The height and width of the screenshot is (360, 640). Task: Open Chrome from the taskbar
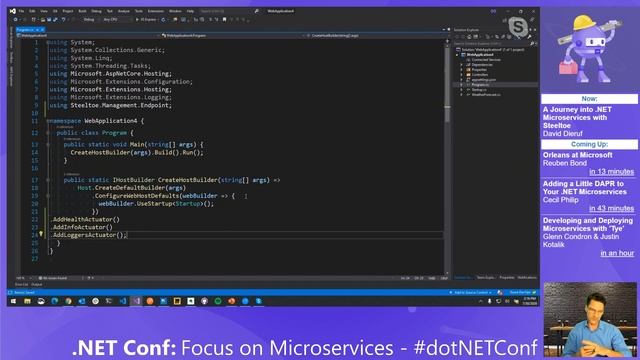68,301
